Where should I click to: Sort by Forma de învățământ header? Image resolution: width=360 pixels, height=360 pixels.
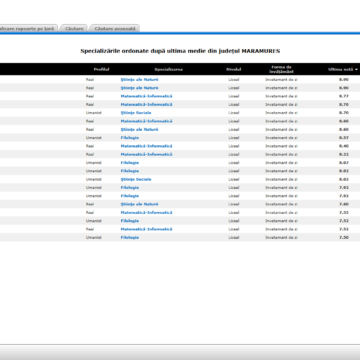(x=282, y=69)
